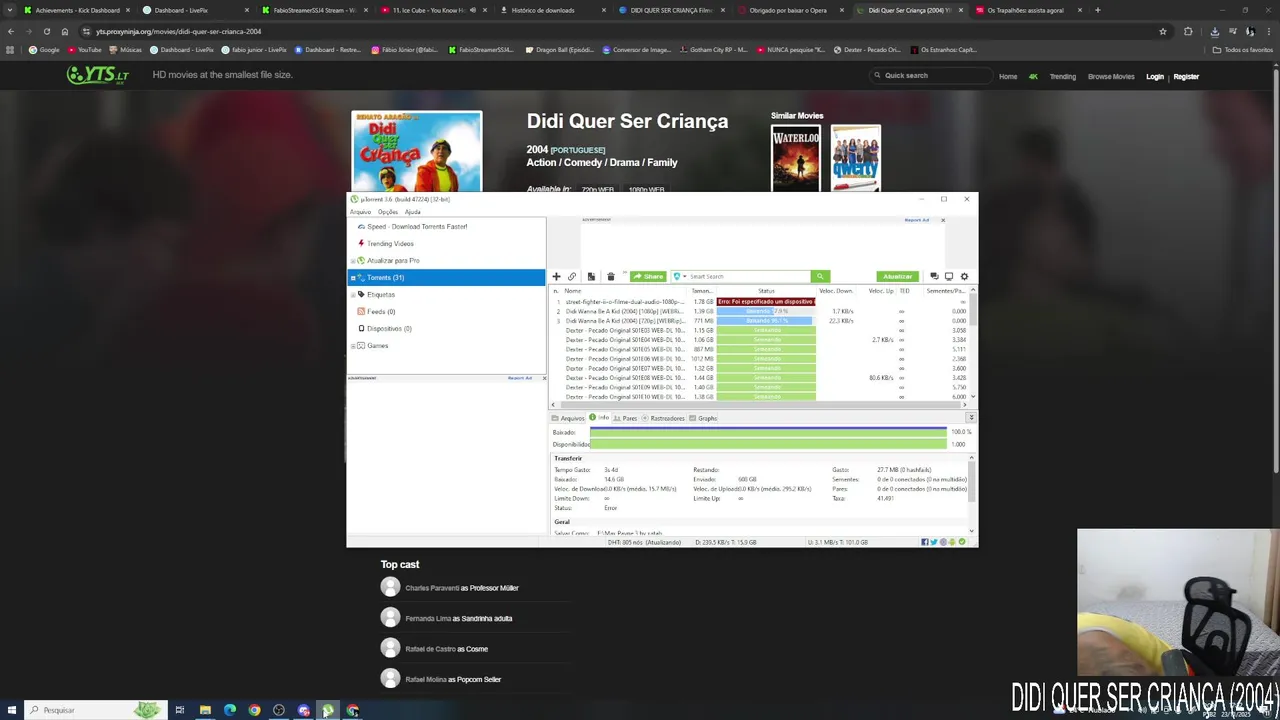The image size is (1280, 720).
Task: Select Dispositivos (0) in the sidebar
Action: coord(389,329)
